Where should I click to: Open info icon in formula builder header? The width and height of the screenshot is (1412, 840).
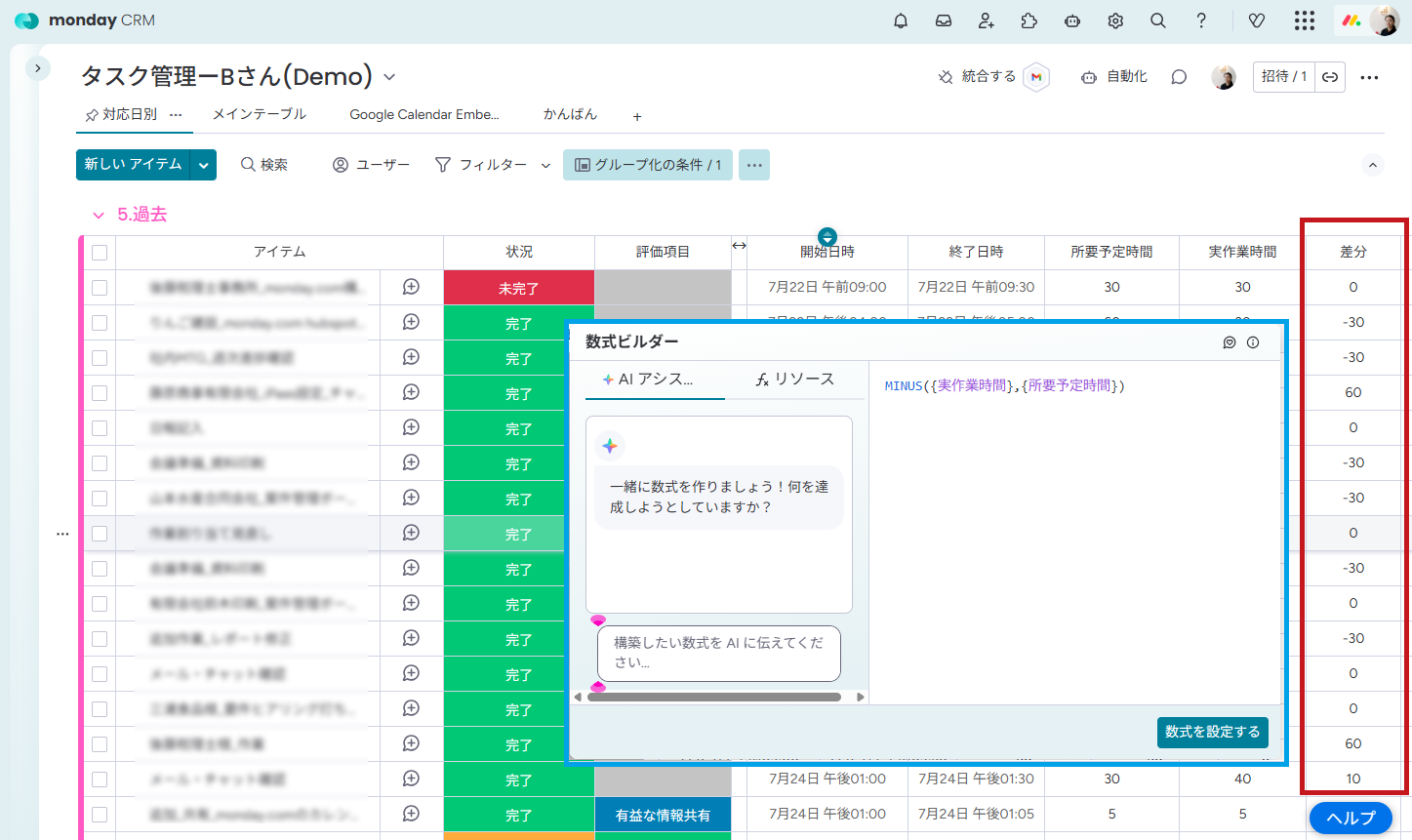point(1253,342)
